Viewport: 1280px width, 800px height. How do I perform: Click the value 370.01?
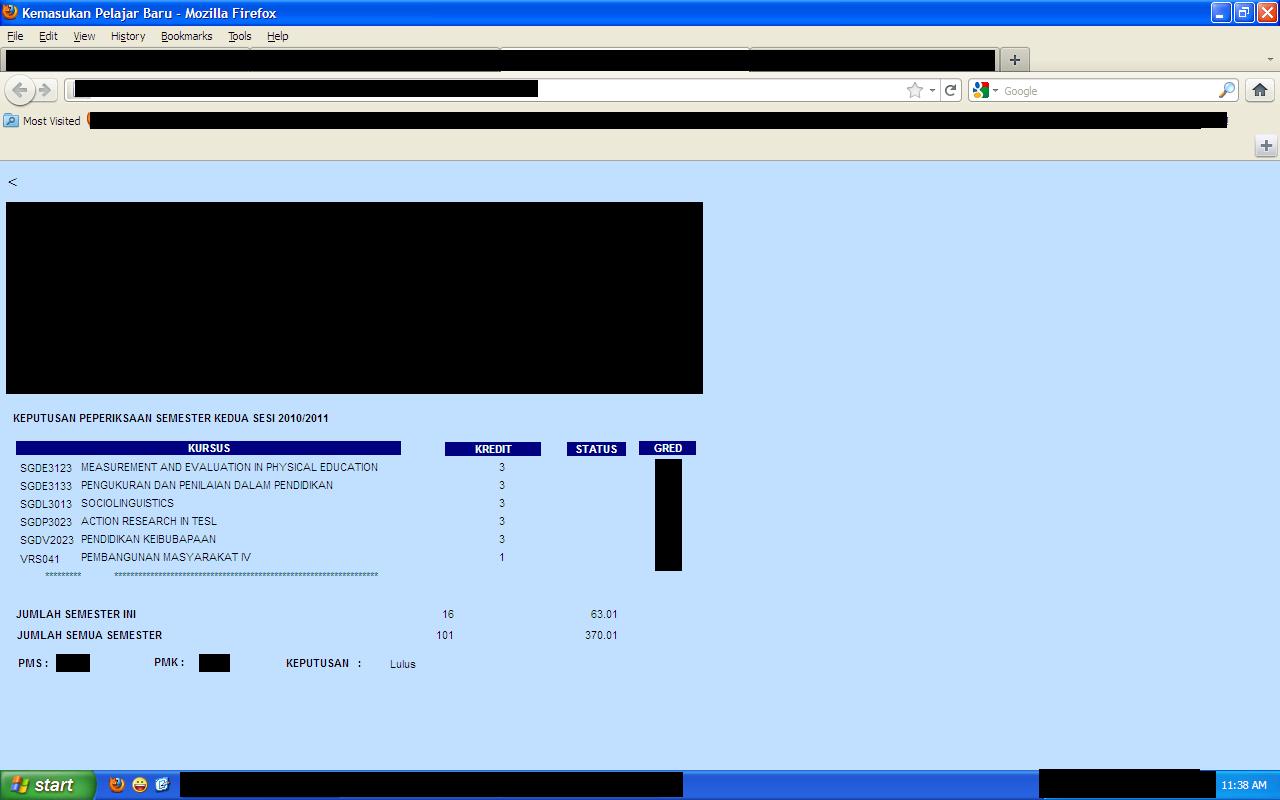[x=601, y=635]
